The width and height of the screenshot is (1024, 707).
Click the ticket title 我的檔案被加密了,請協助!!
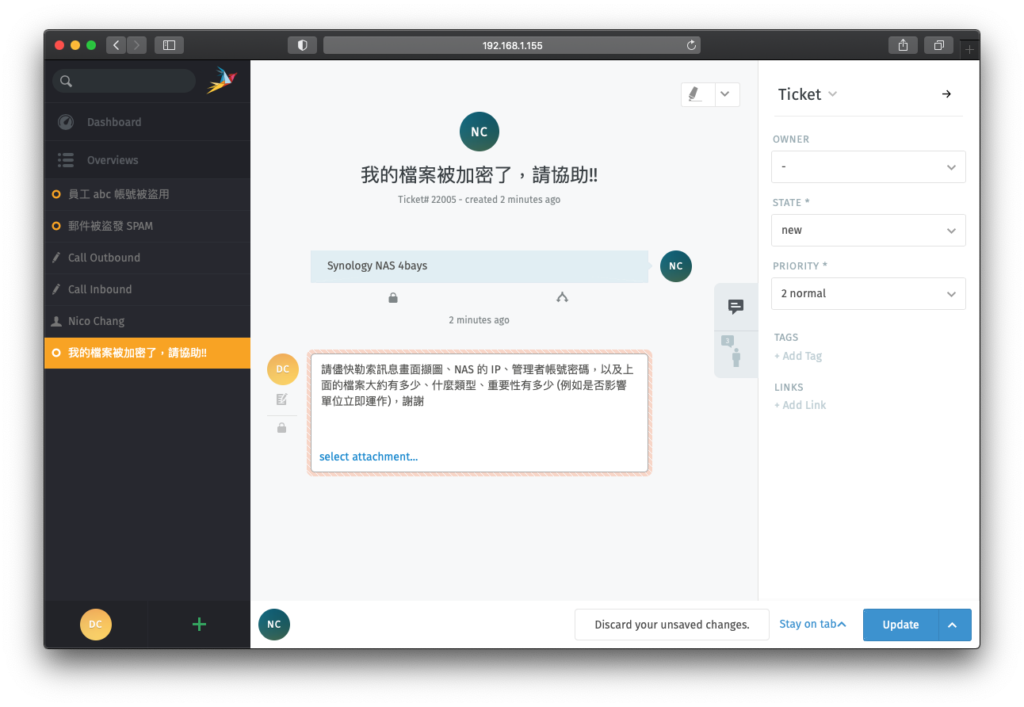coord(479,175)
